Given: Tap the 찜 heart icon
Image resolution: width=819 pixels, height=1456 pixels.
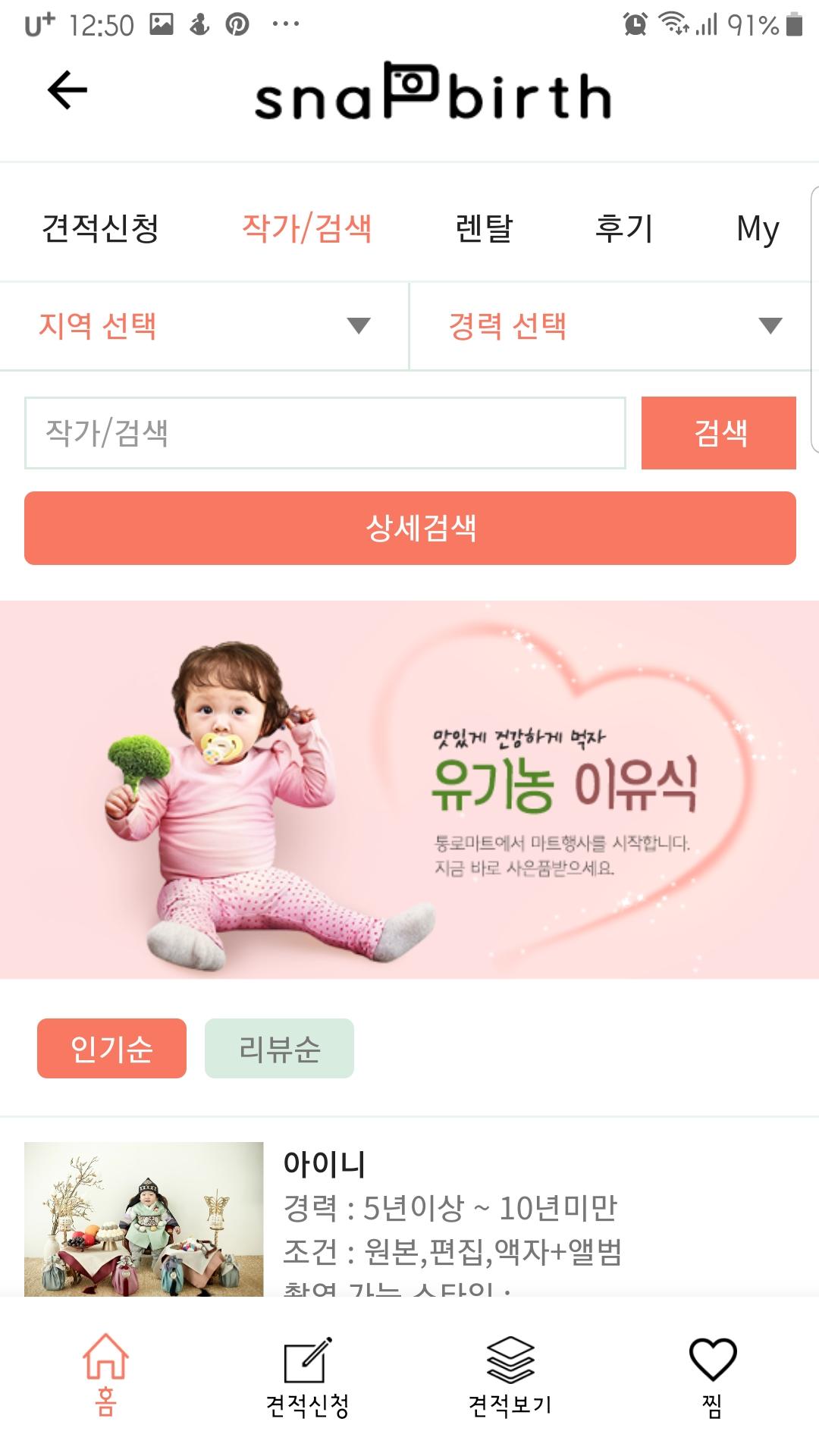Looking at the screenshot, I should click(712, 1359).
